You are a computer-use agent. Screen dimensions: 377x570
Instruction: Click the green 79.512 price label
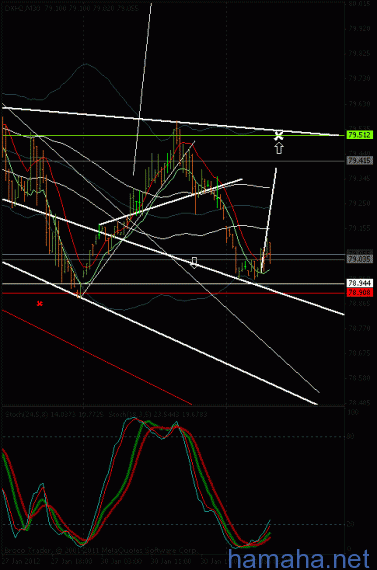click(360, 135)
